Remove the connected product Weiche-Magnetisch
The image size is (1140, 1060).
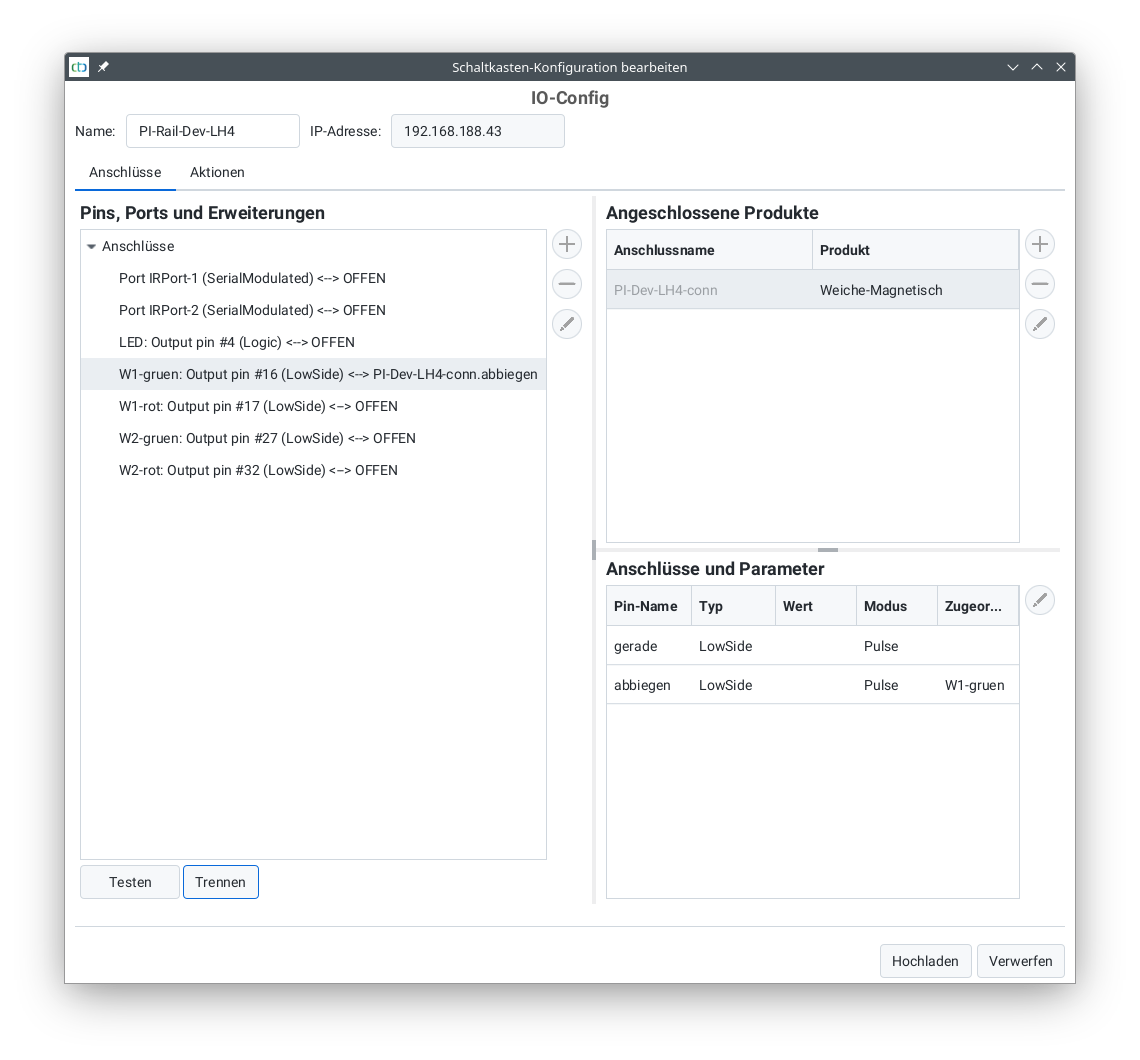coord(1040,284)
